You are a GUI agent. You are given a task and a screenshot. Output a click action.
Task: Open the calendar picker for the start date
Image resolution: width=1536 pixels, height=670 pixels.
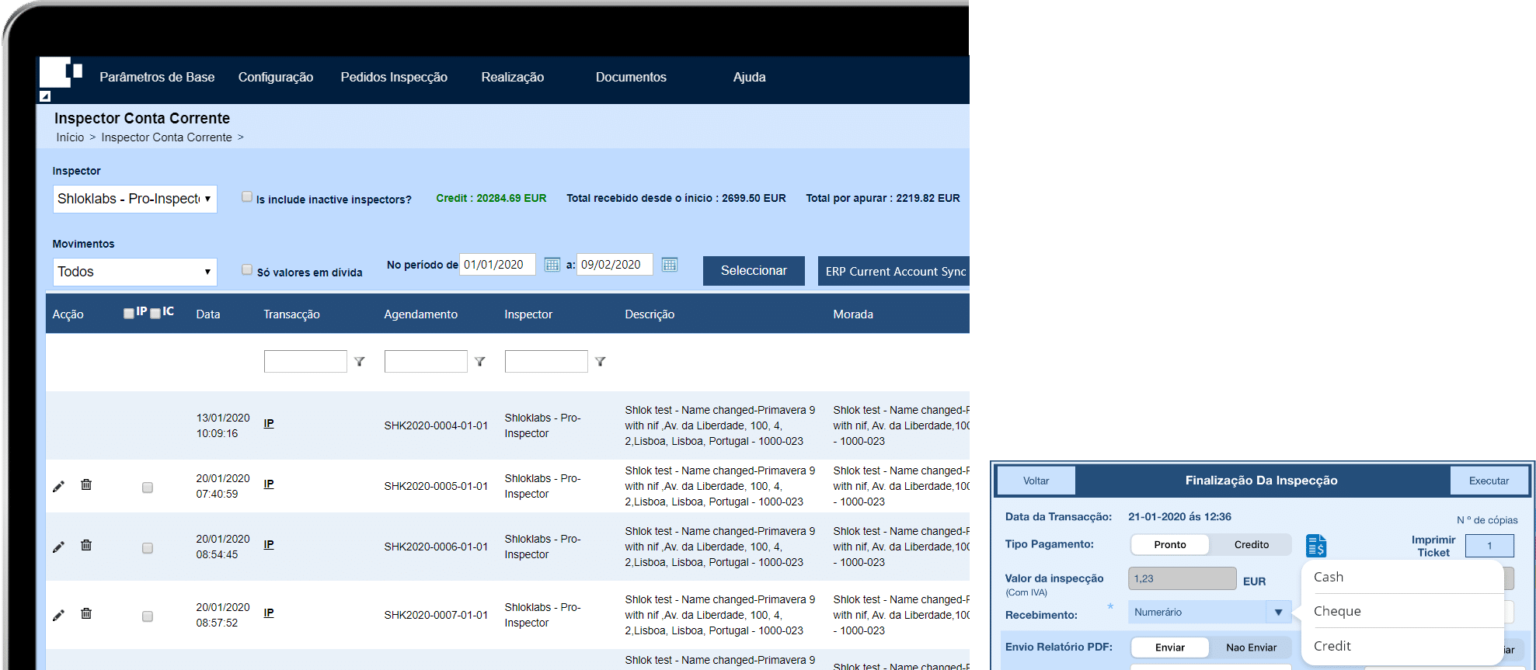click(552, 265)
